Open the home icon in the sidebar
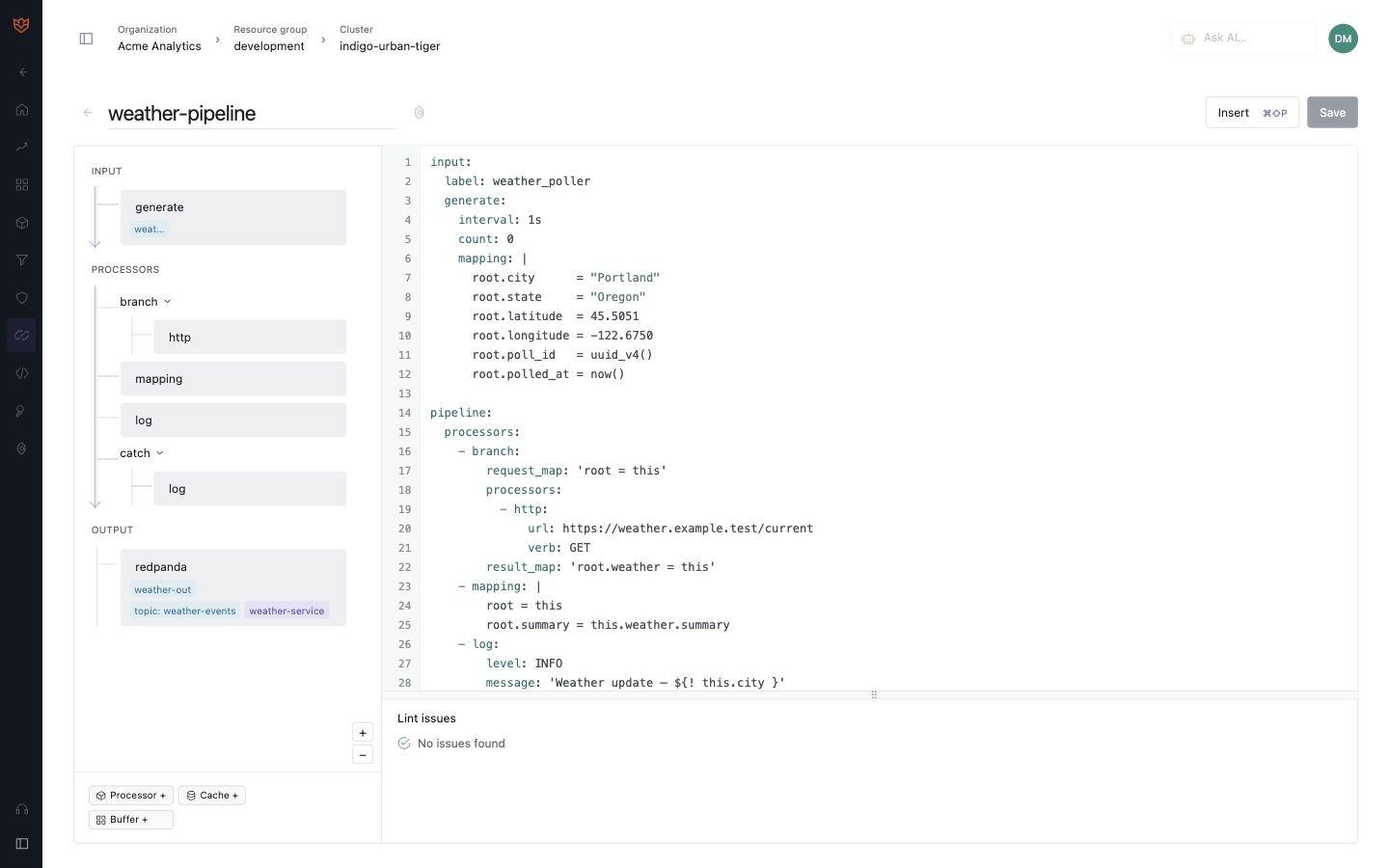 (22, 110)
